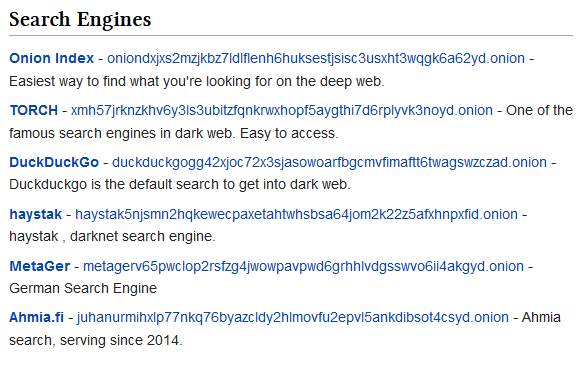Image resolution: width=586 pixels, height=368 pixels.
Task: Open the MetaGer bold link
Action: 40,266
